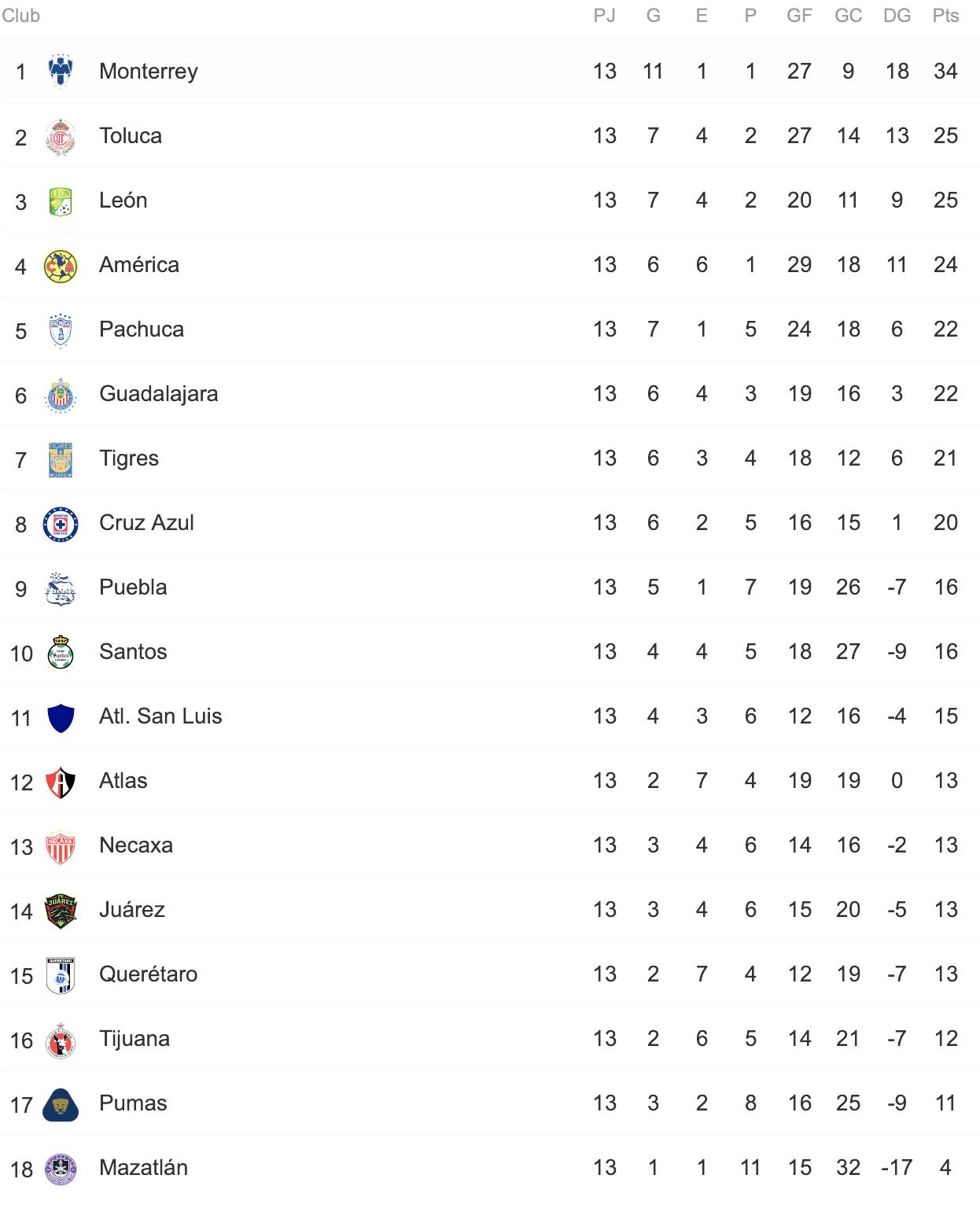This screenshot has width=980, height=1208.
Task: Click the Tijuana team crest
Action: pos(61,1040)
